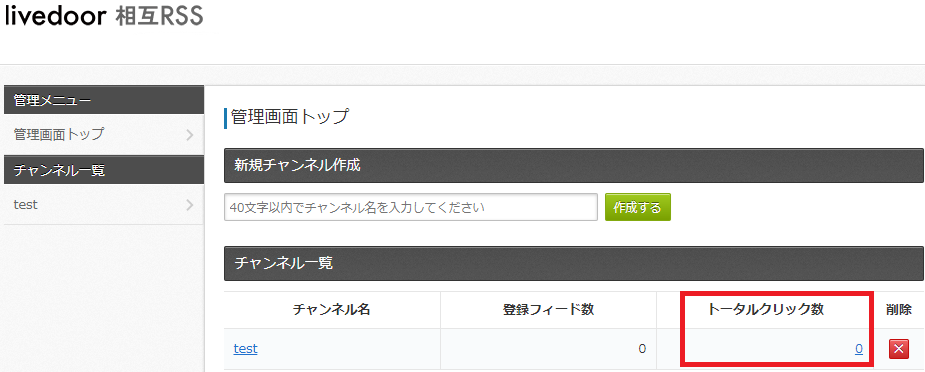Click the 削除 column header

(x=898, y=310)
